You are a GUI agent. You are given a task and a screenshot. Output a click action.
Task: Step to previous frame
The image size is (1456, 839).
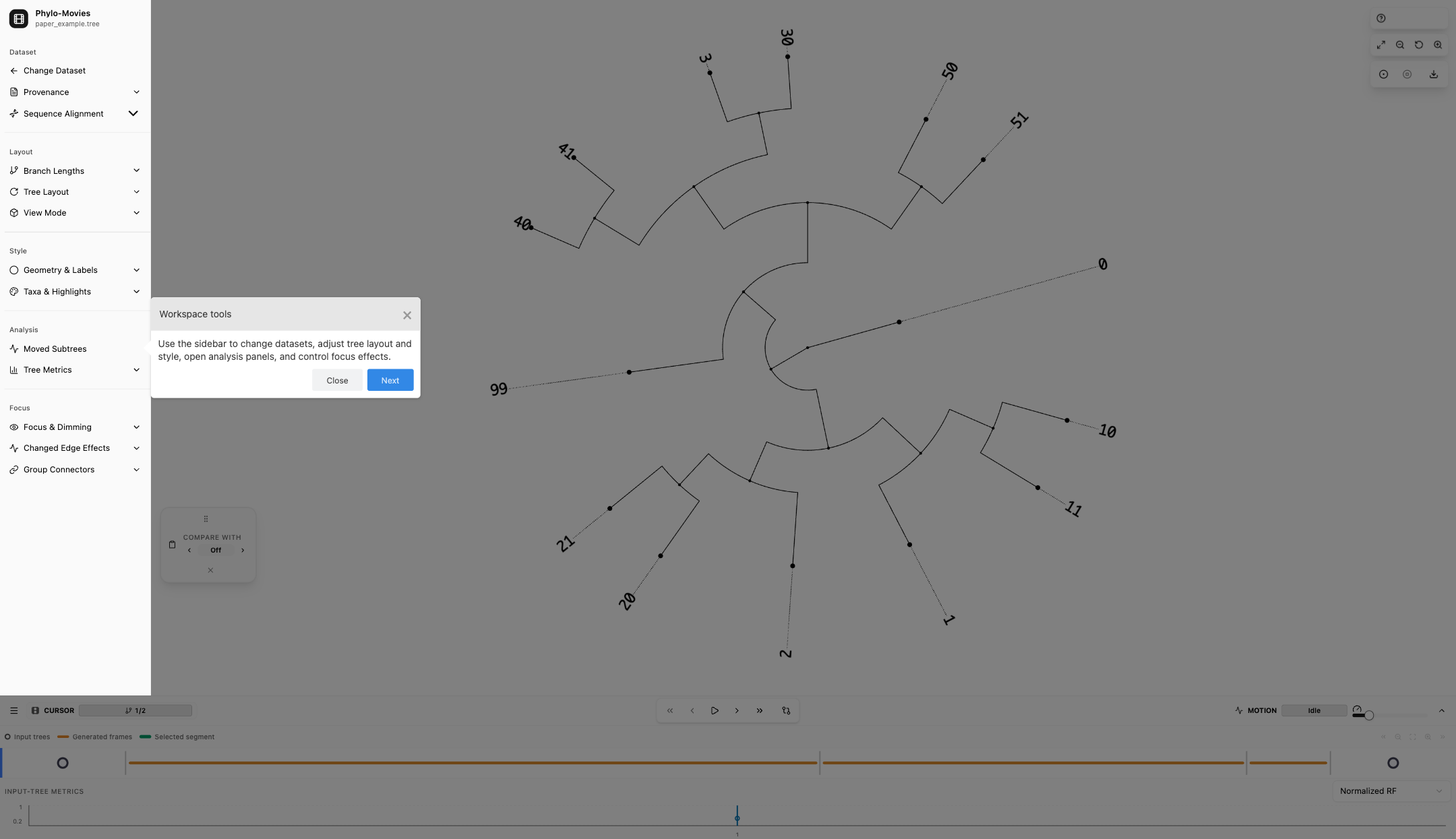pos(692,710)
